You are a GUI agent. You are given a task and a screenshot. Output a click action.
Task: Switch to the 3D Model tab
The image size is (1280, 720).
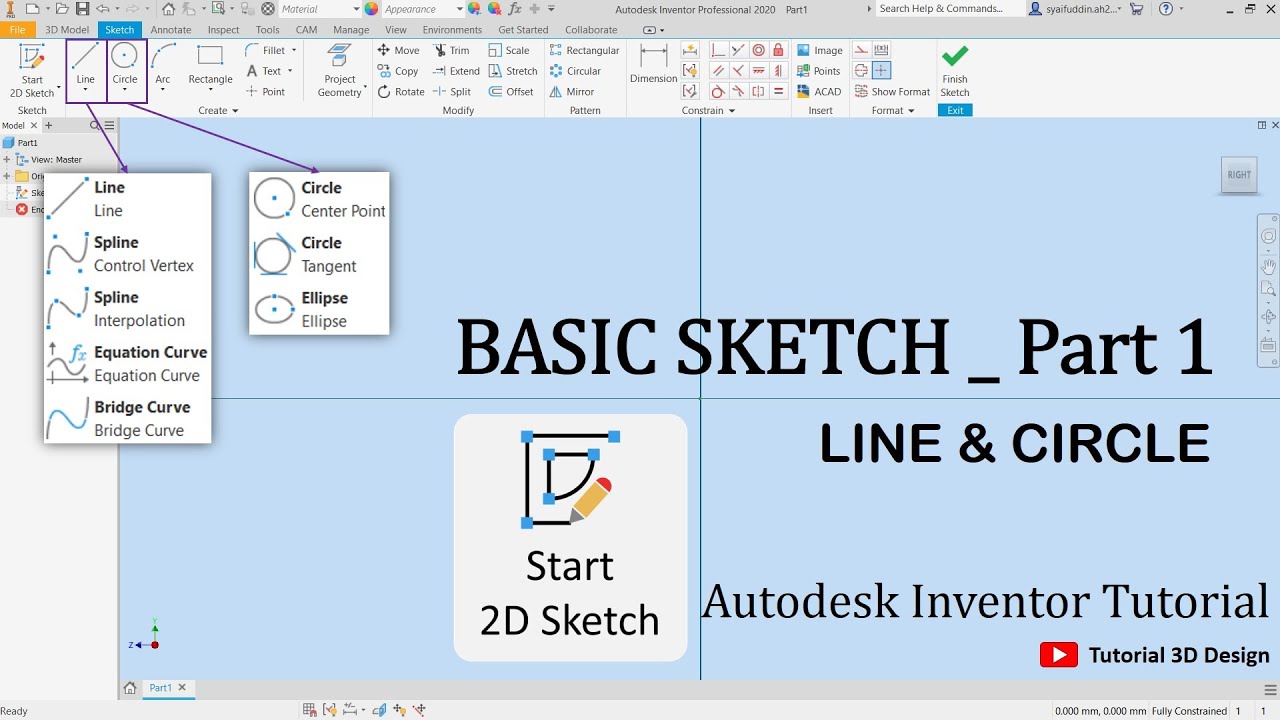(67, 30)
